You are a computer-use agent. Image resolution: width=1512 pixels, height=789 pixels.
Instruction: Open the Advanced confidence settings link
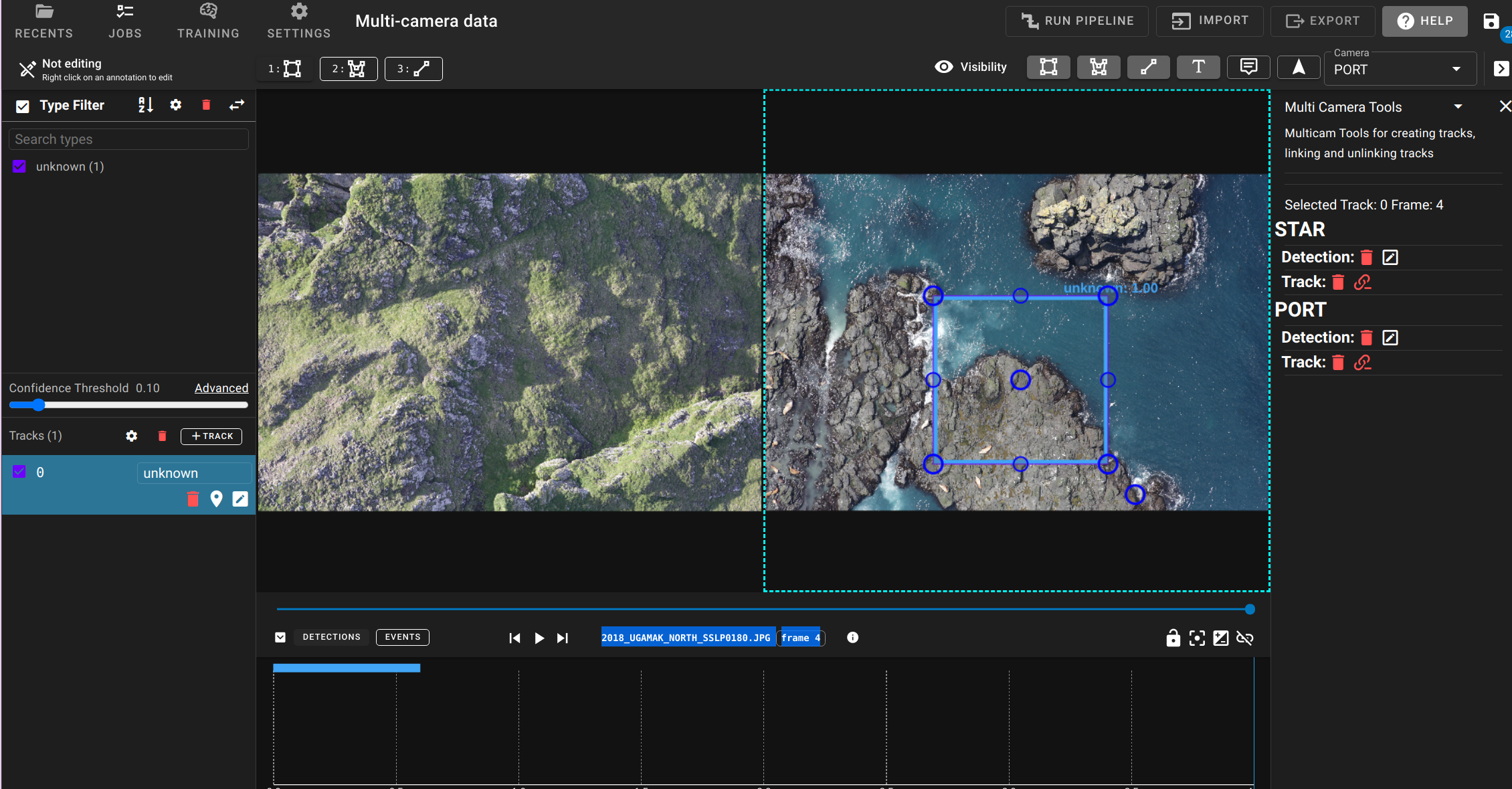tap(221, 388)
